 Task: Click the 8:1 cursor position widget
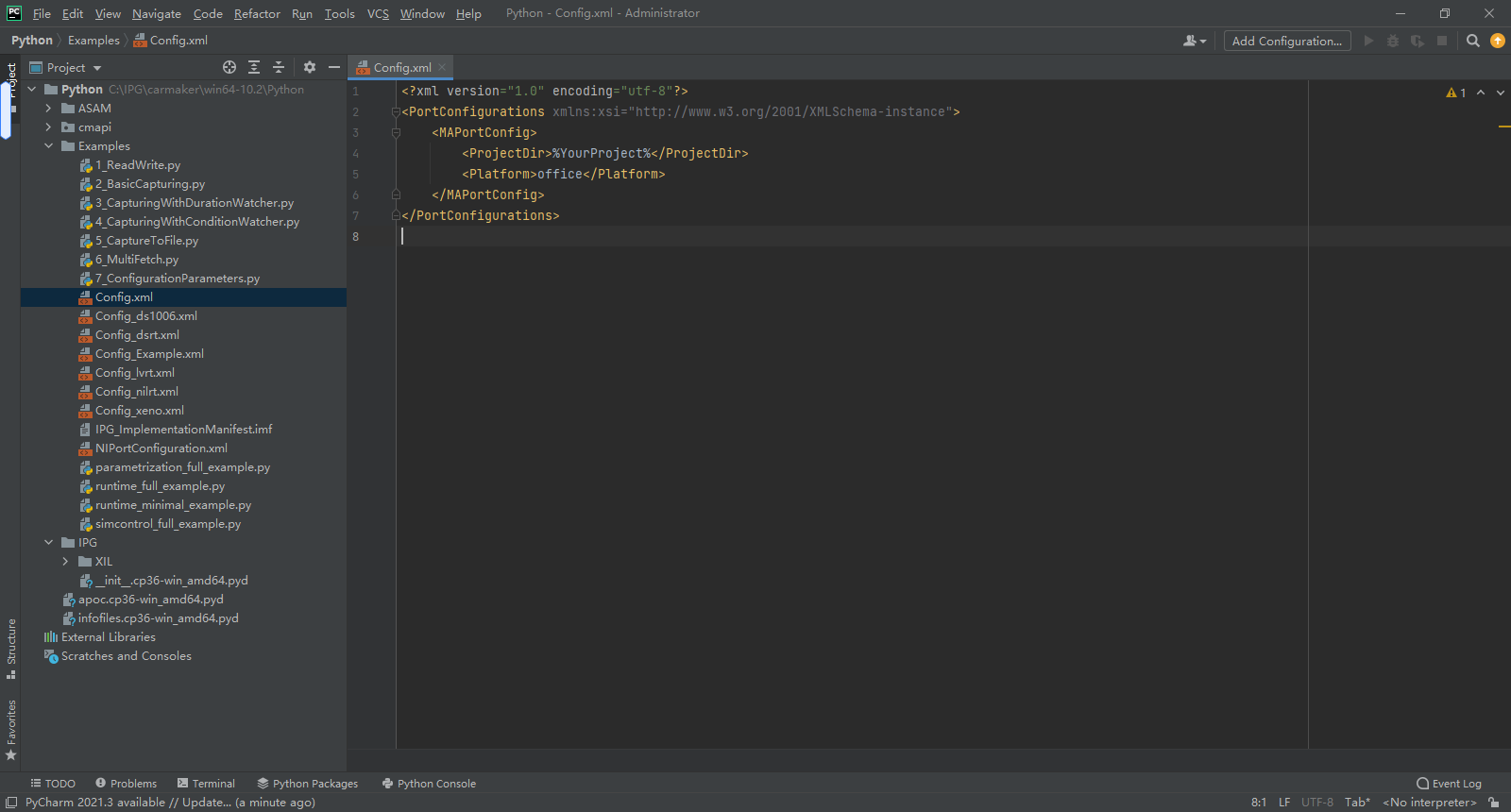(x=1259, y=803)
